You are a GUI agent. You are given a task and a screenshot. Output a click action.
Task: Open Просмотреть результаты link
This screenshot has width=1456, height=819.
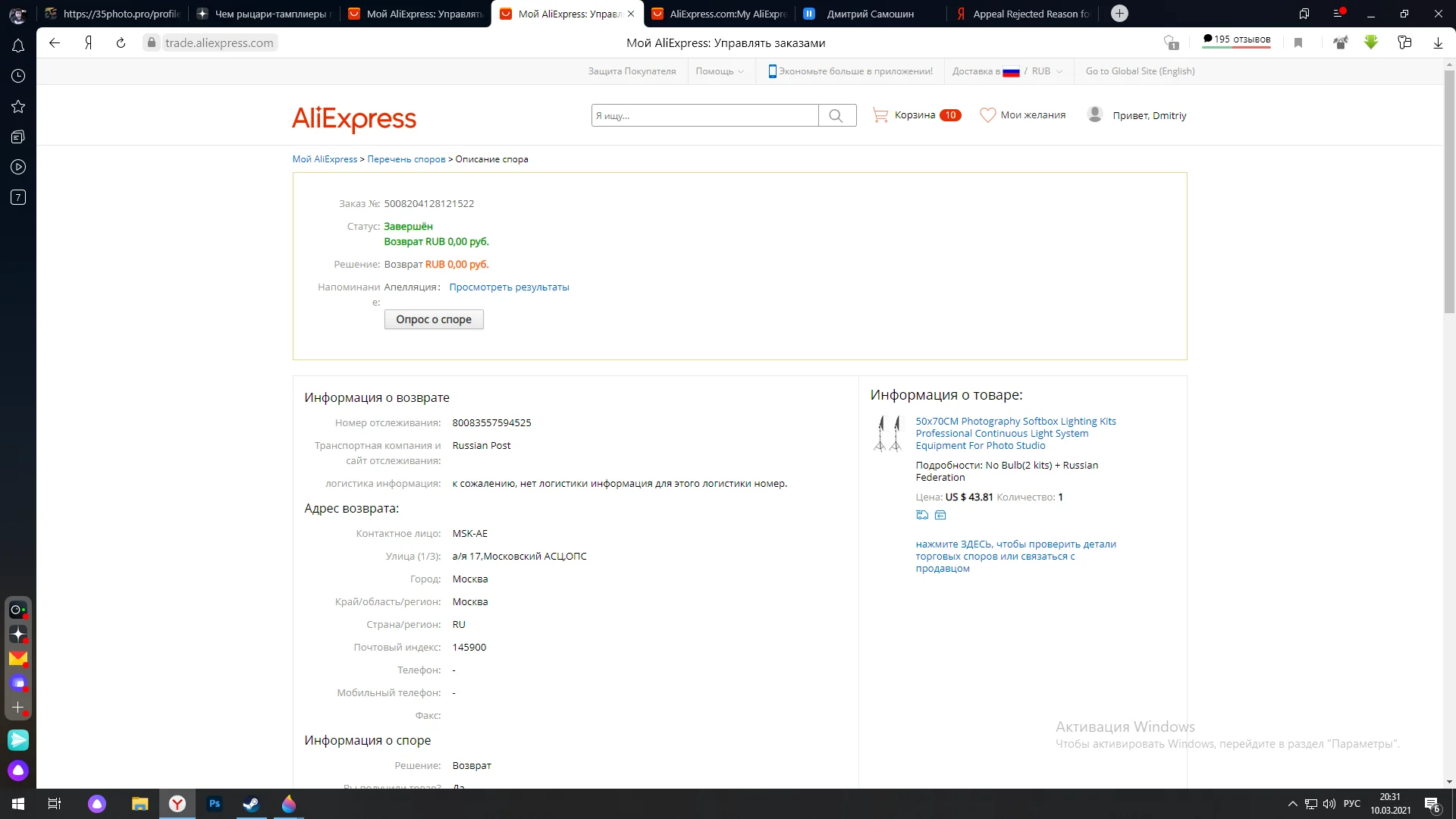(509, 287)
